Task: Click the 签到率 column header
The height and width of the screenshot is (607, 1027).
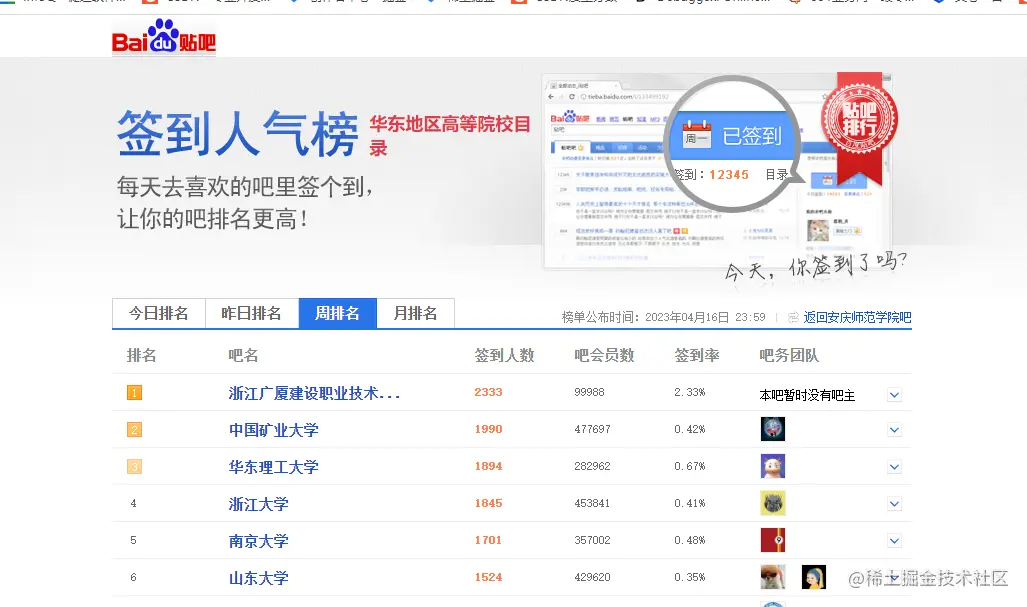Action: tap(697, 356)
